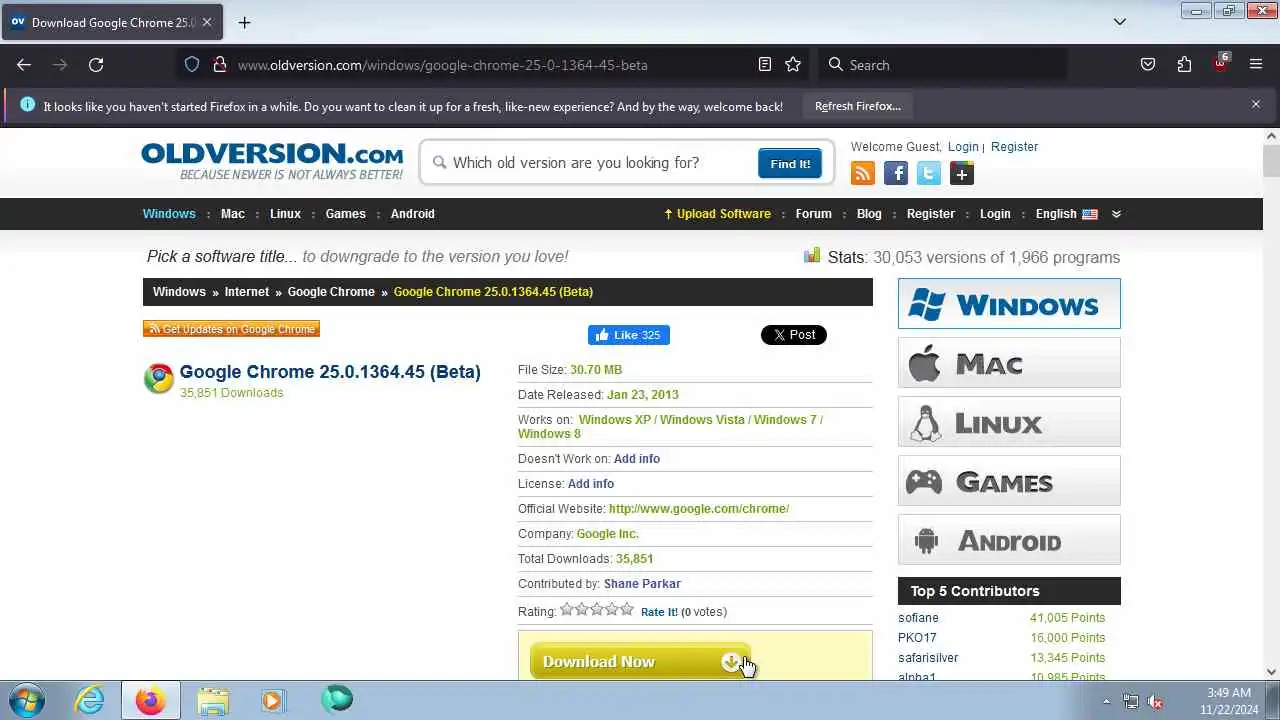Focus the Firefox Search box
The height and width of the screenshot is (720, 1280).
942,64
